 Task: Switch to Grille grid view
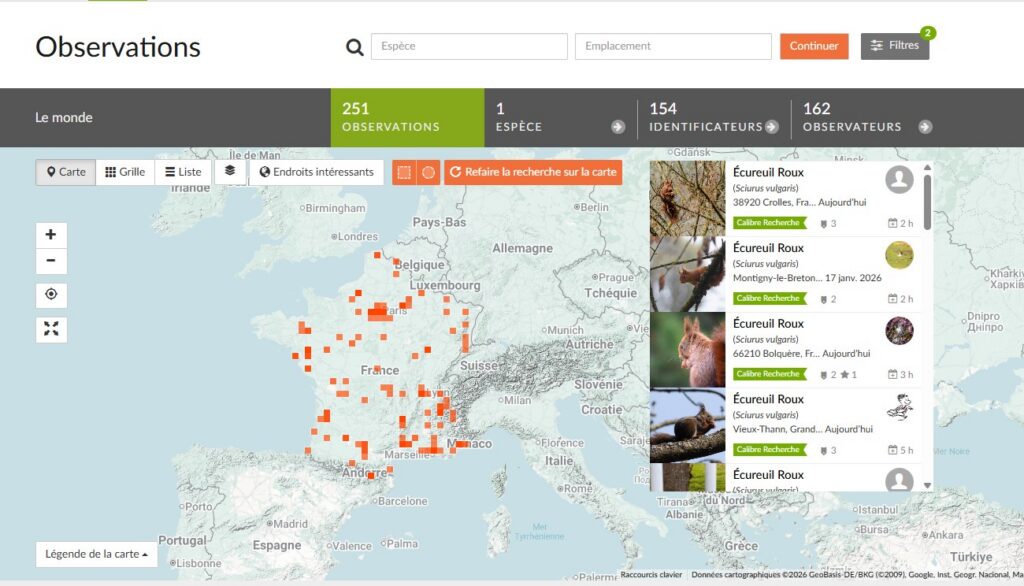pyautogui.click(x=125, y=172)
